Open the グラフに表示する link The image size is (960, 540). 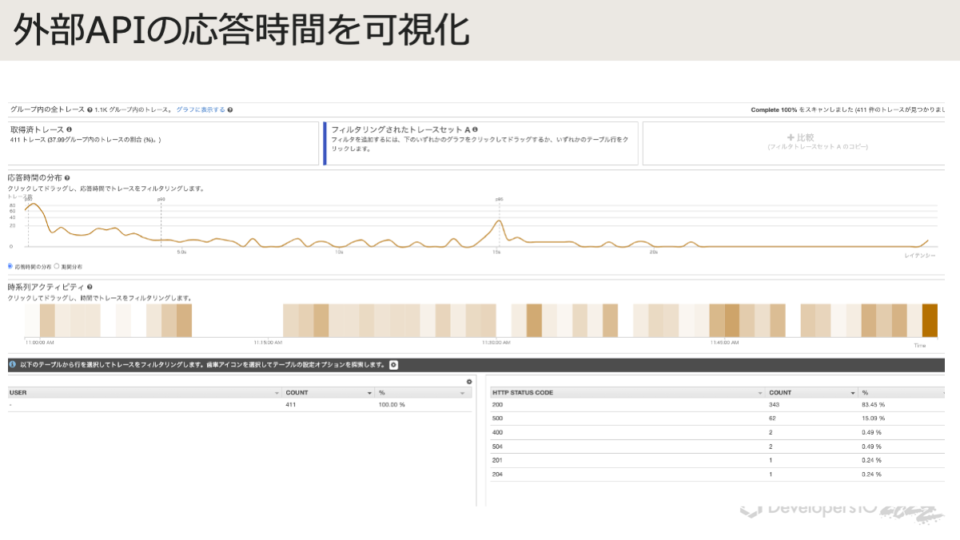[x=200, y=110]
